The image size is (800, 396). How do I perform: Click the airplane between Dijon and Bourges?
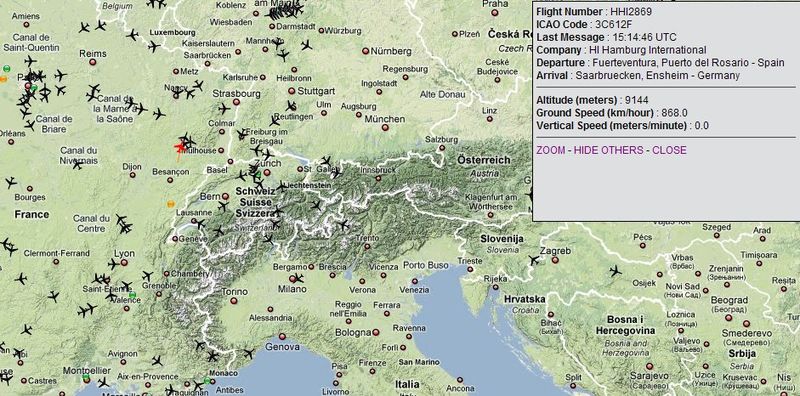click(x=78, y=164)
